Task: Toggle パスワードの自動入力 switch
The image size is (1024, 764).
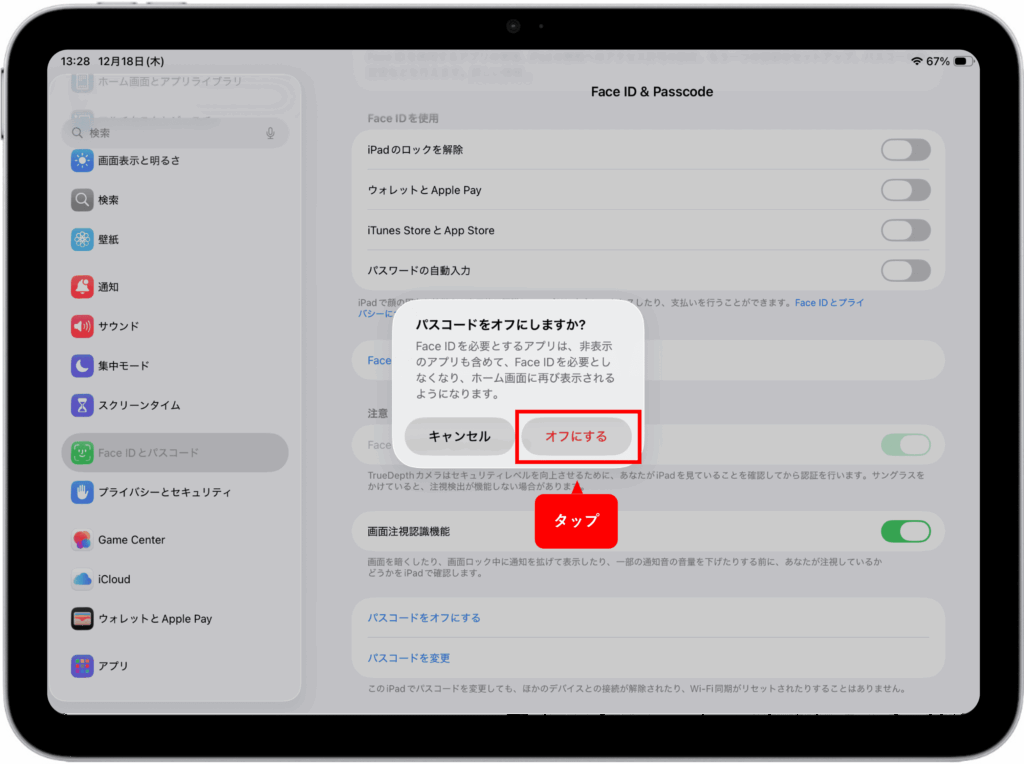Action: click(x=905, y=271)
